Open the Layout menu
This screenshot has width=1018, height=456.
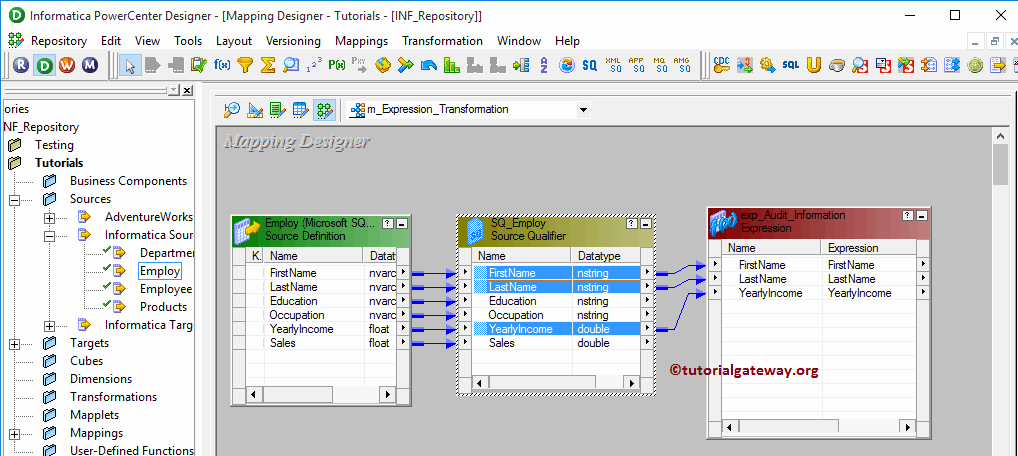[234, 41]
